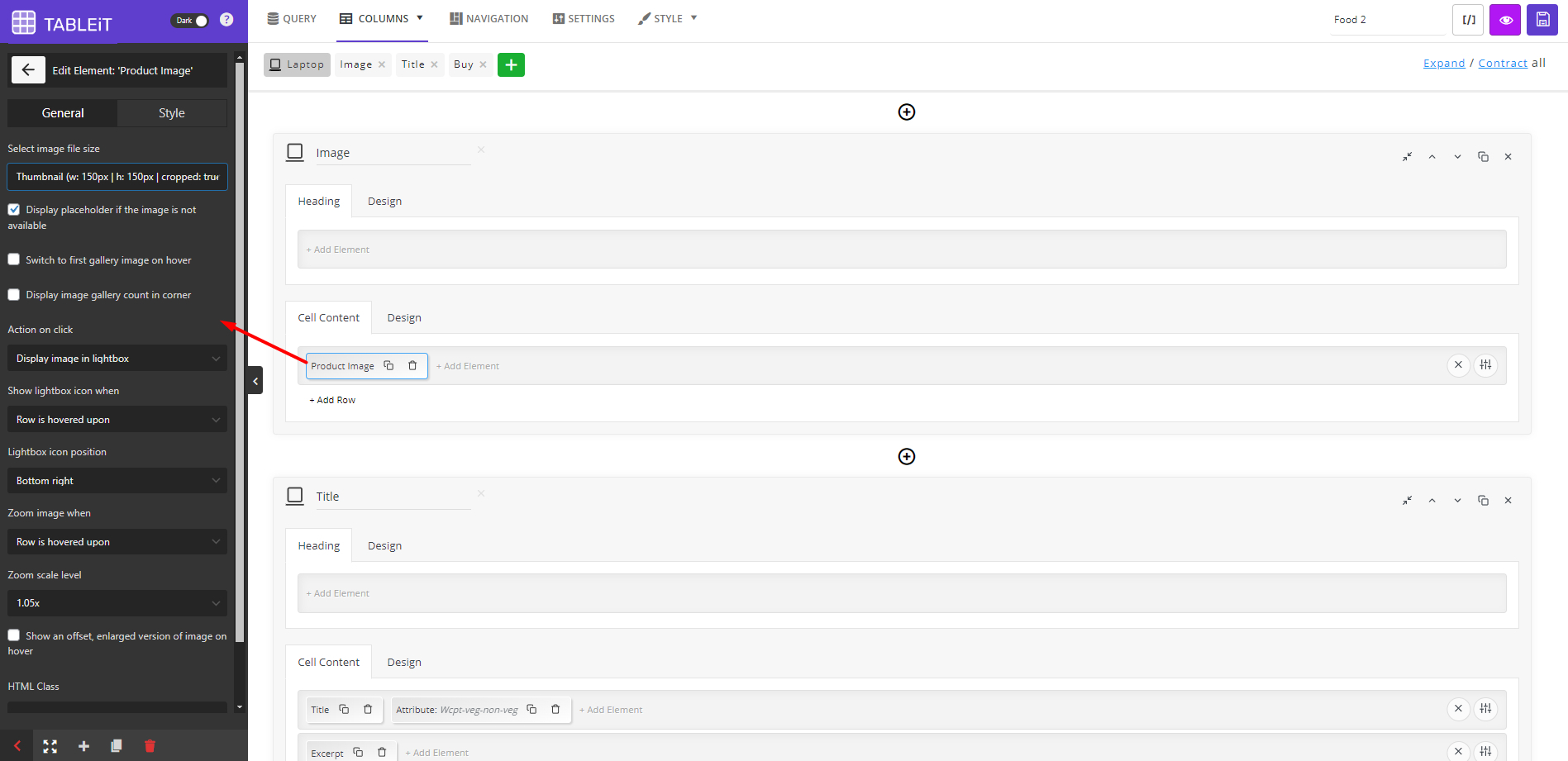The height and width of the screenshot is (761, 1568).
Task: Click the Expand all link
Action: pyautogui.click(x=1443, y=64)
